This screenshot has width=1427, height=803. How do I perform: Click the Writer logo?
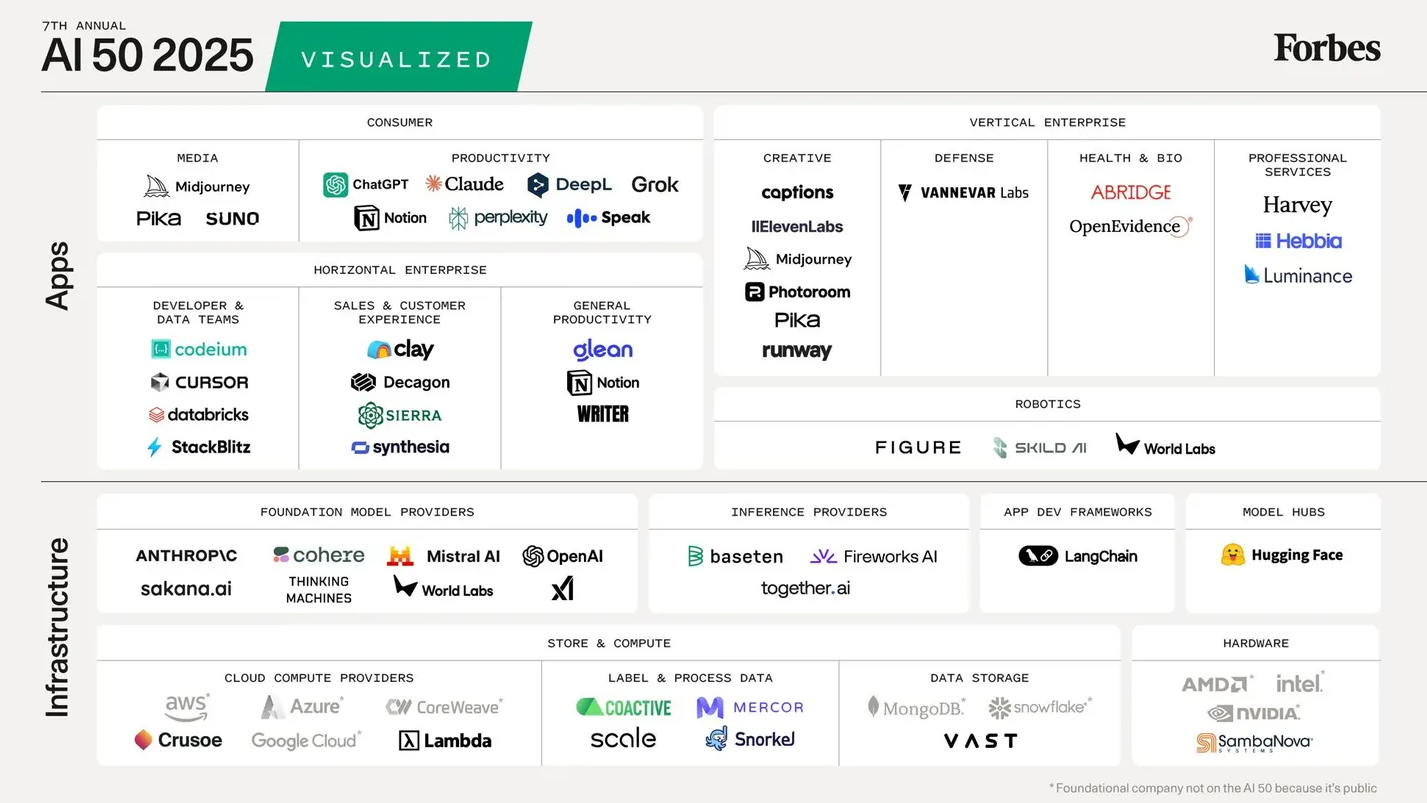tap(603, 414)
